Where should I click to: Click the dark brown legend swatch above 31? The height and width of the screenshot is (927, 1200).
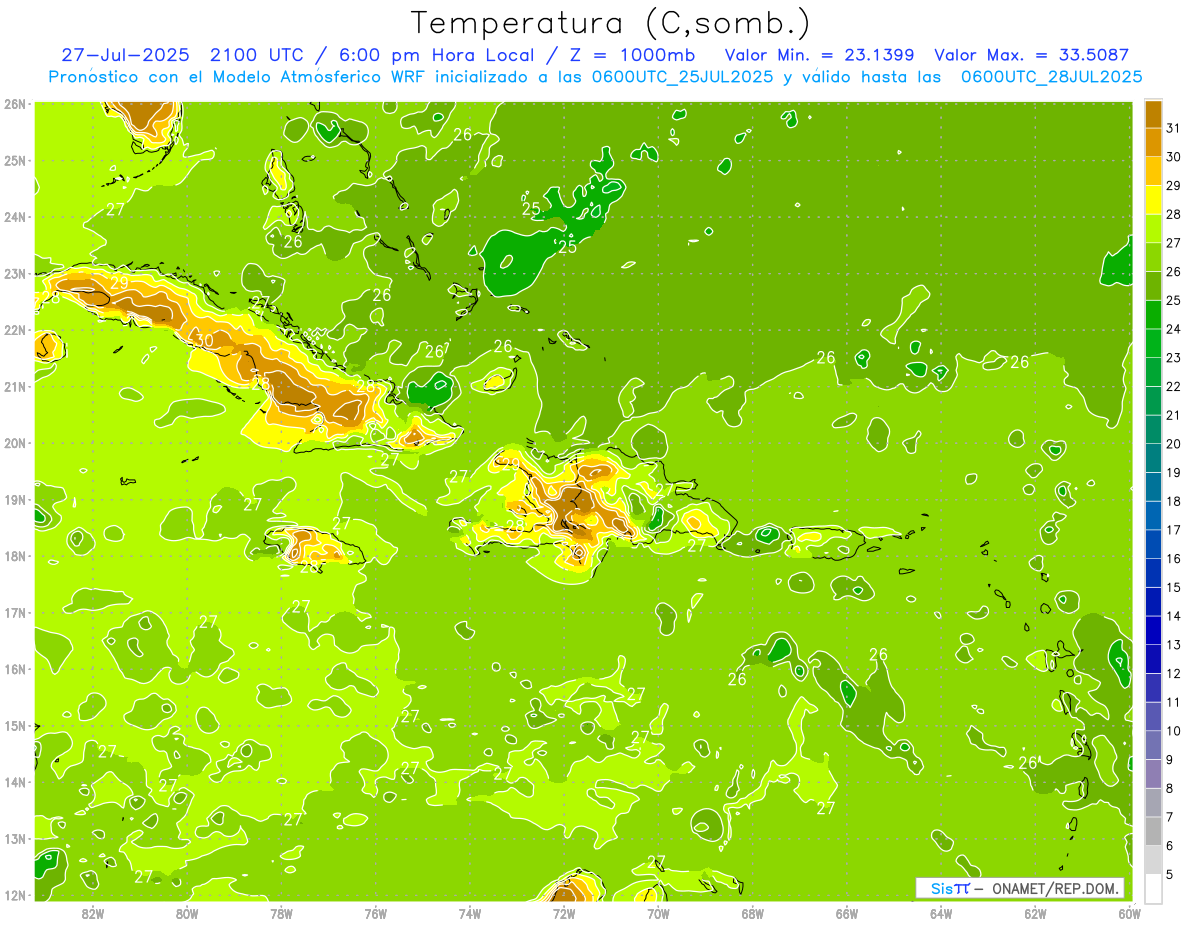pyautogui.click(x=1154, y=115)
